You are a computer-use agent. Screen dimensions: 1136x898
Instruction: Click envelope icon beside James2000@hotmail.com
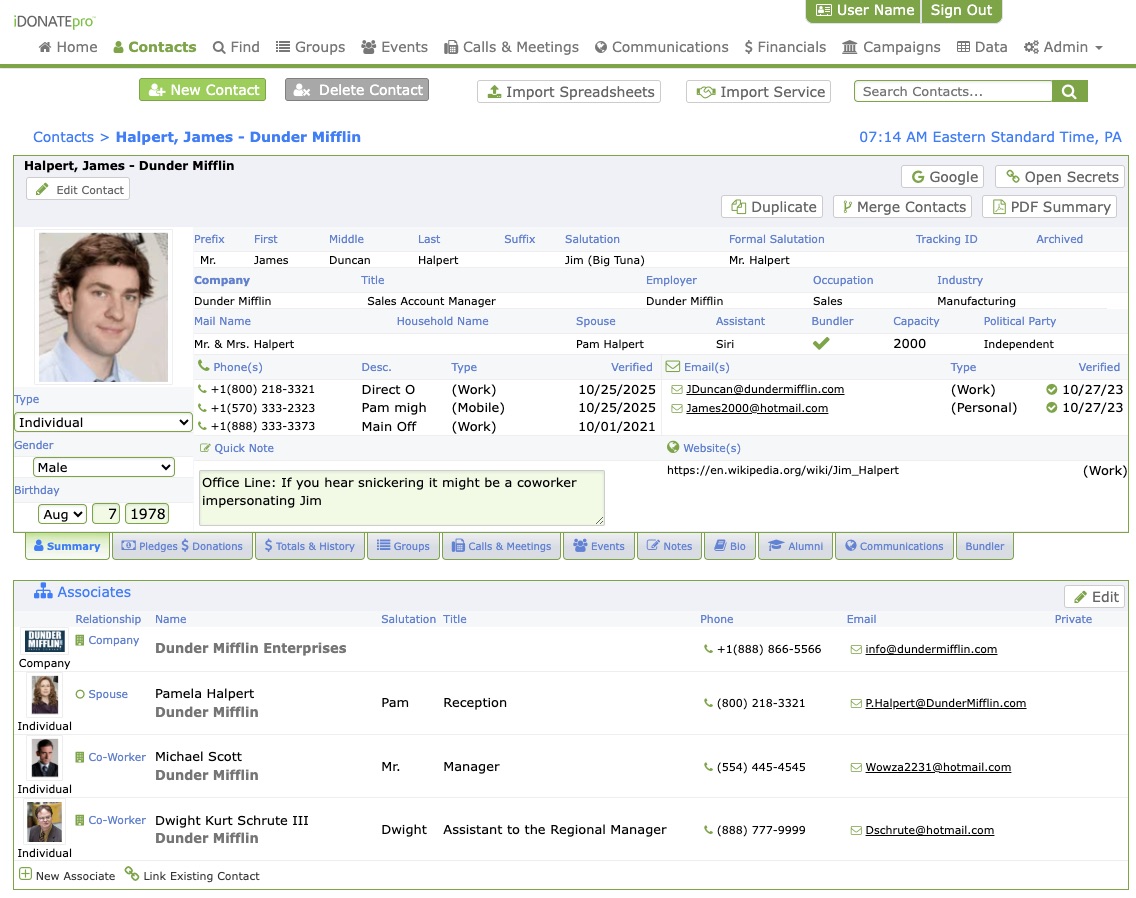pyautogui.click(x=677, y=408)
